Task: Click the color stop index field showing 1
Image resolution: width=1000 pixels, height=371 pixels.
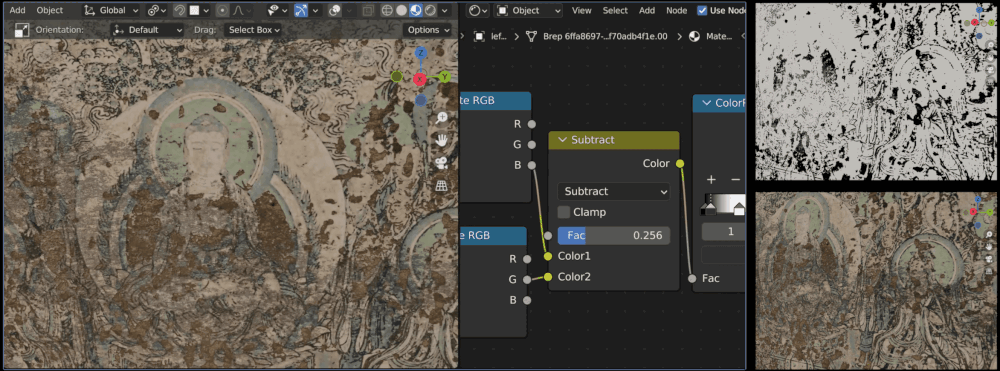Action: point(724,231)
